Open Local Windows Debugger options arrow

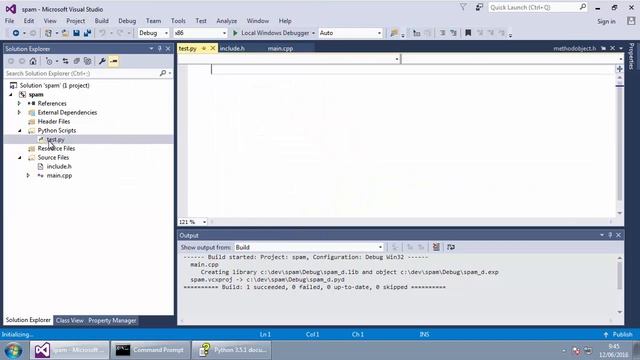click(x=313, y=33)
